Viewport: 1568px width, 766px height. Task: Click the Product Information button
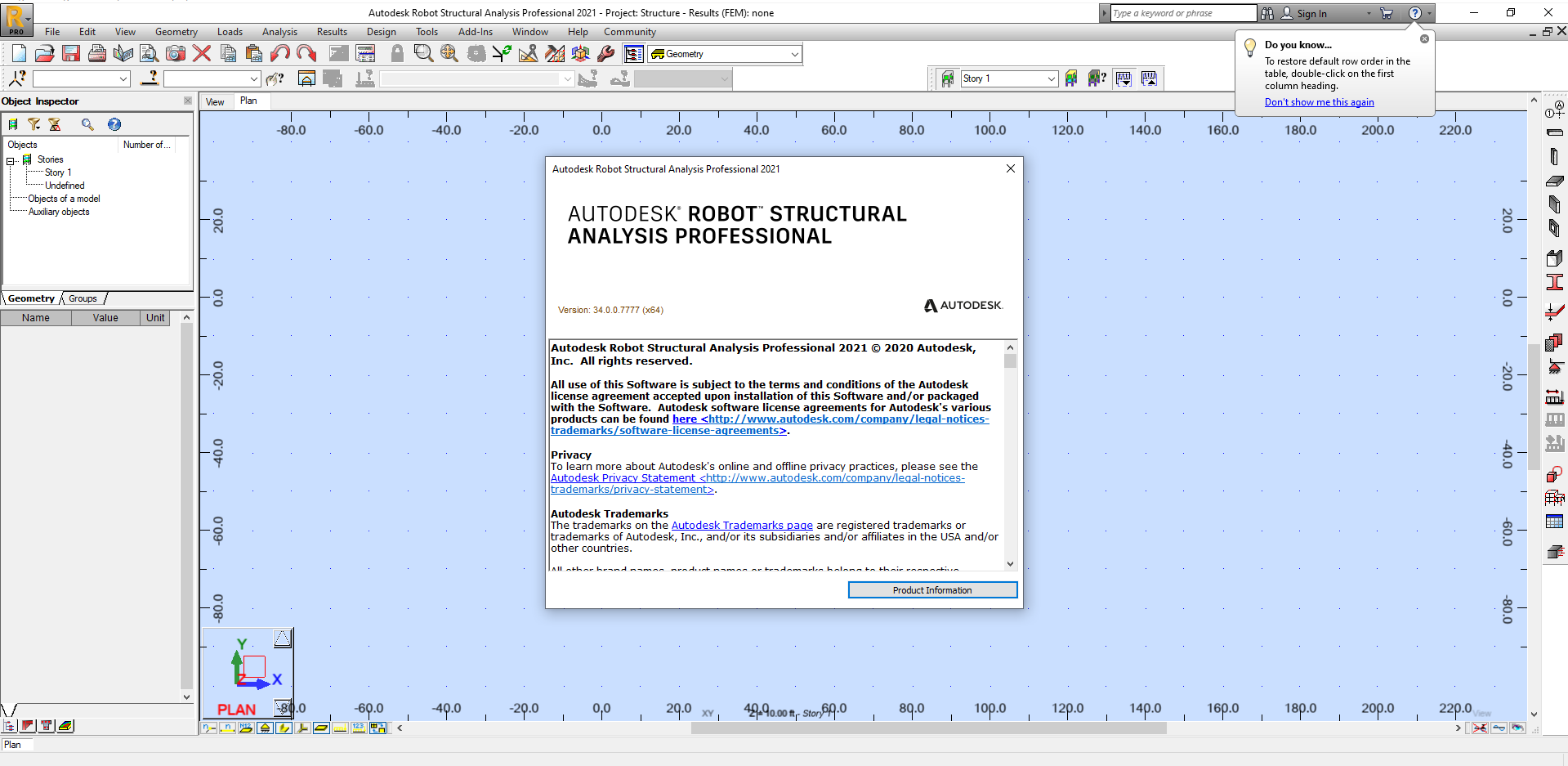pos(932,590)
